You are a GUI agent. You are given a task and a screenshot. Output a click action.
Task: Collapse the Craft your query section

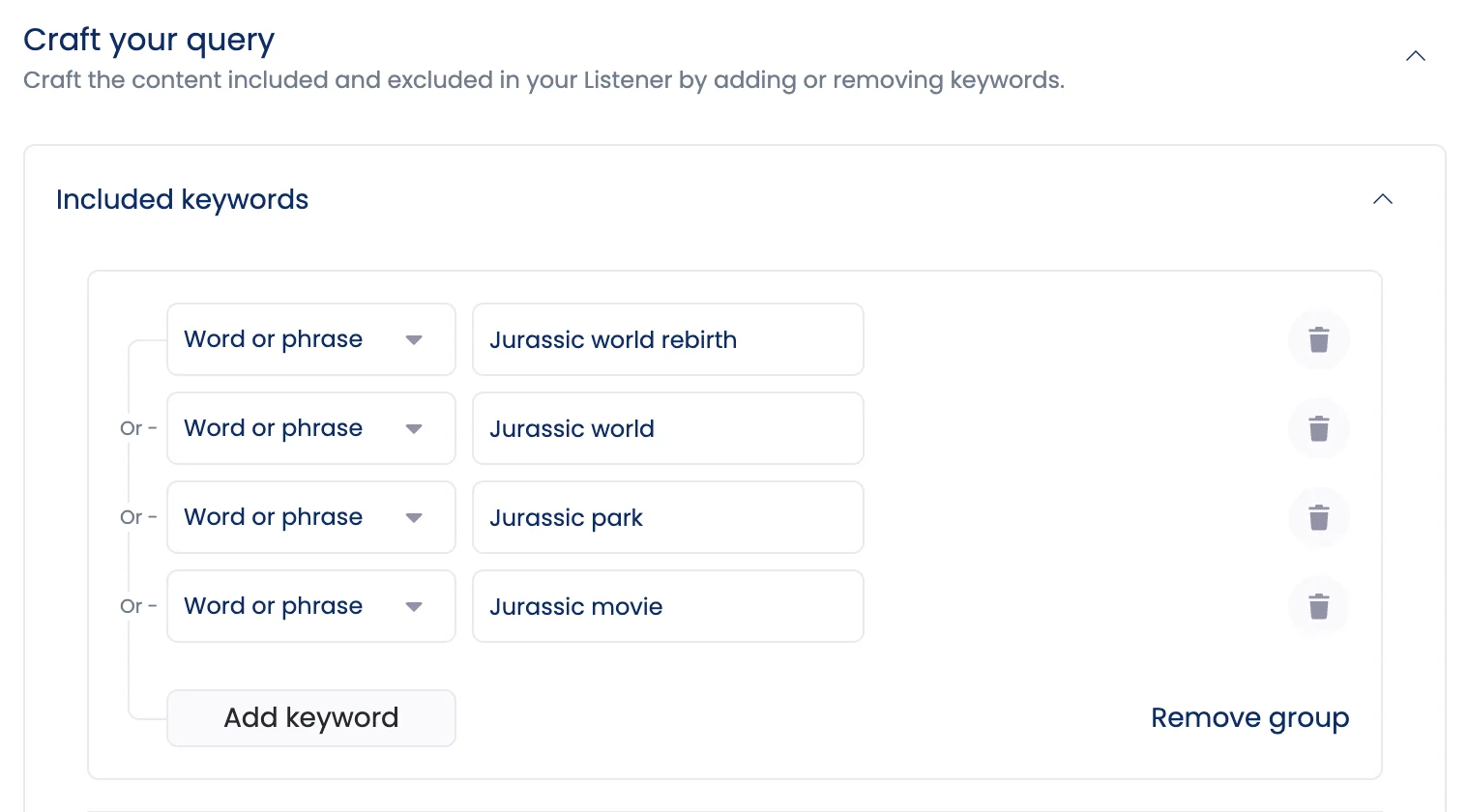tap(1416, 56)
